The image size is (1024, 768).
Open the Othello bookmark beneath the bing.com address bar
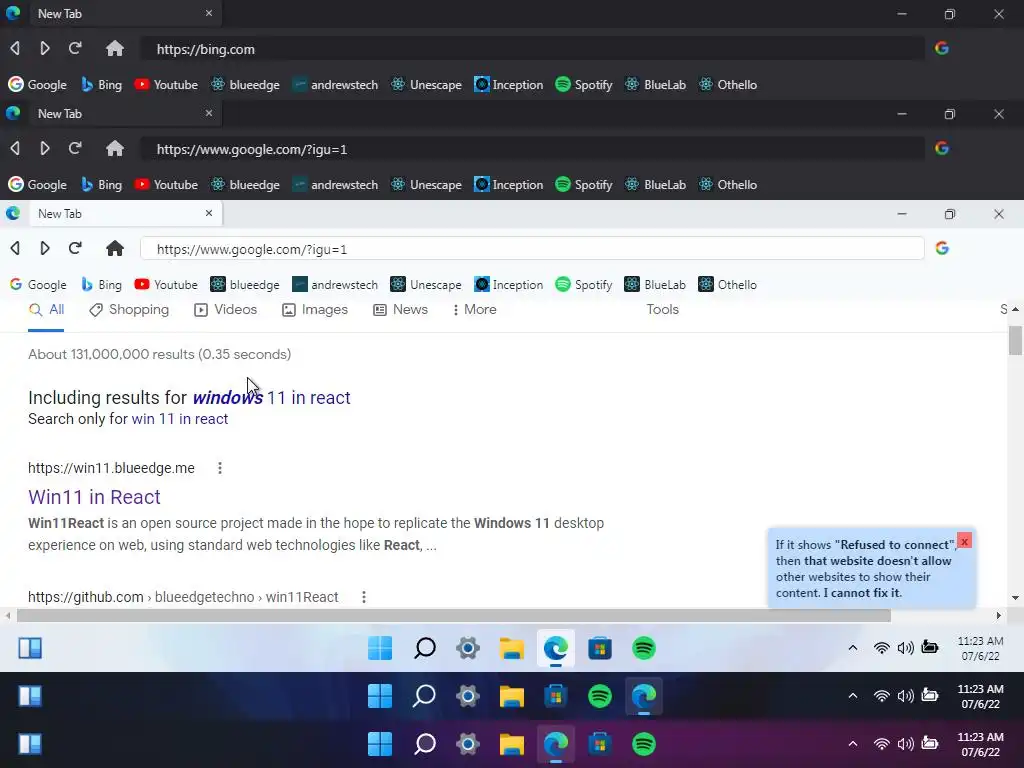pos(728,85)
